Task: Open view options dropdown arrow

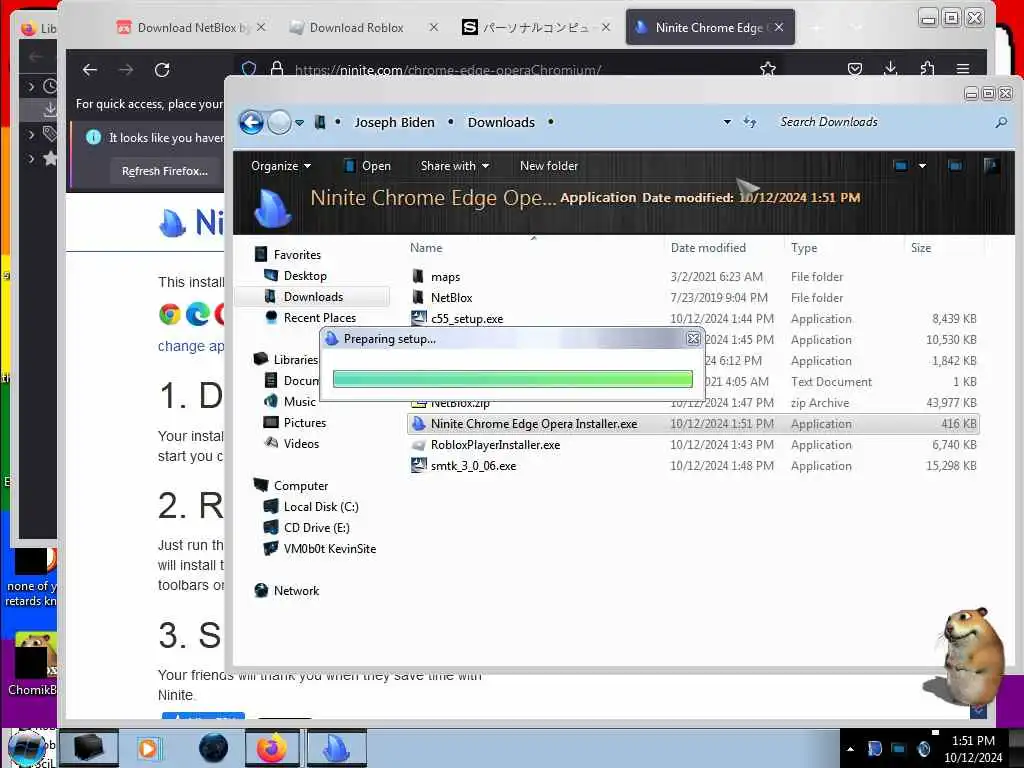Action: [922, 166]
